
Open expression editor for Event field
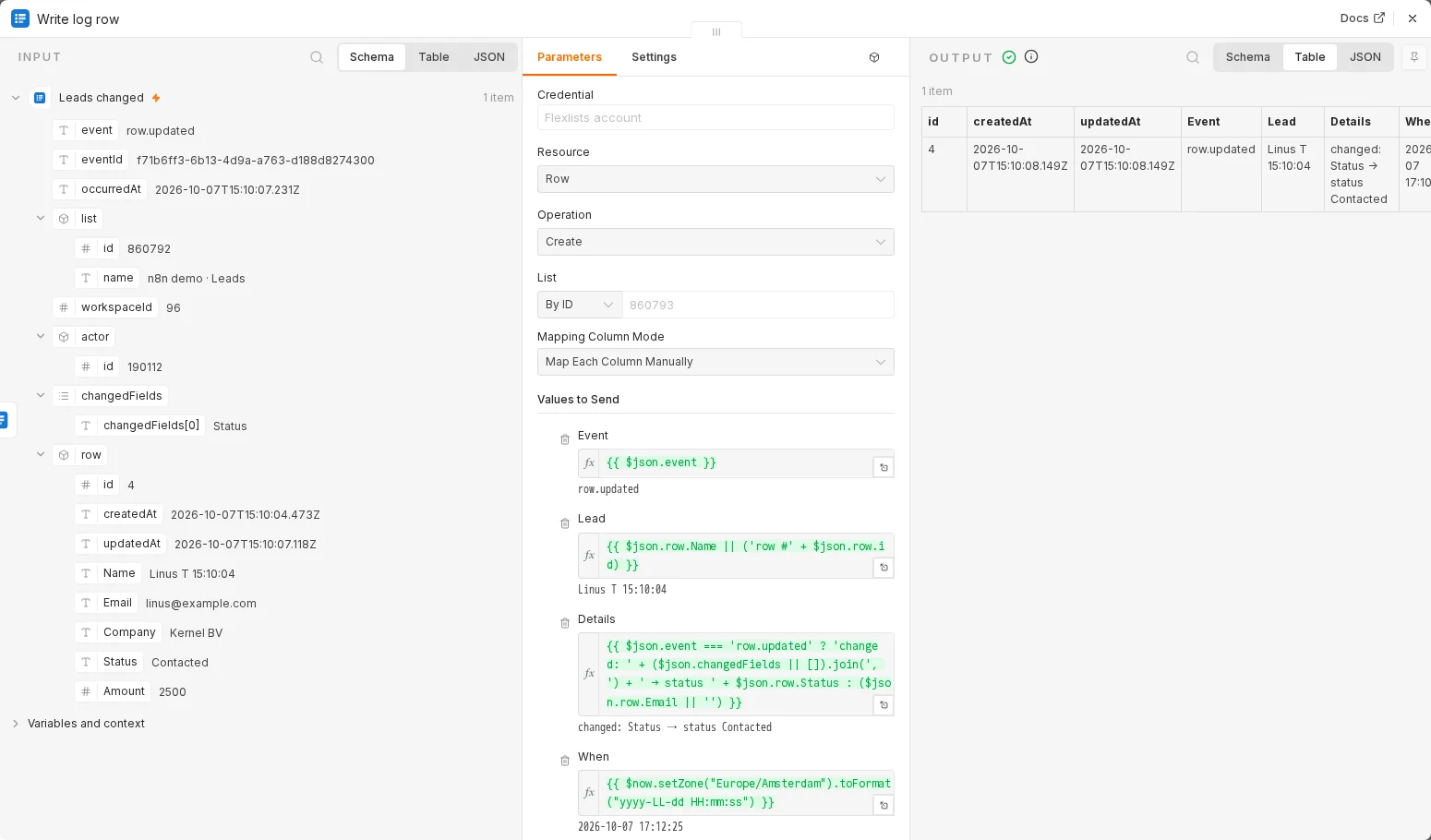(884, 468)
